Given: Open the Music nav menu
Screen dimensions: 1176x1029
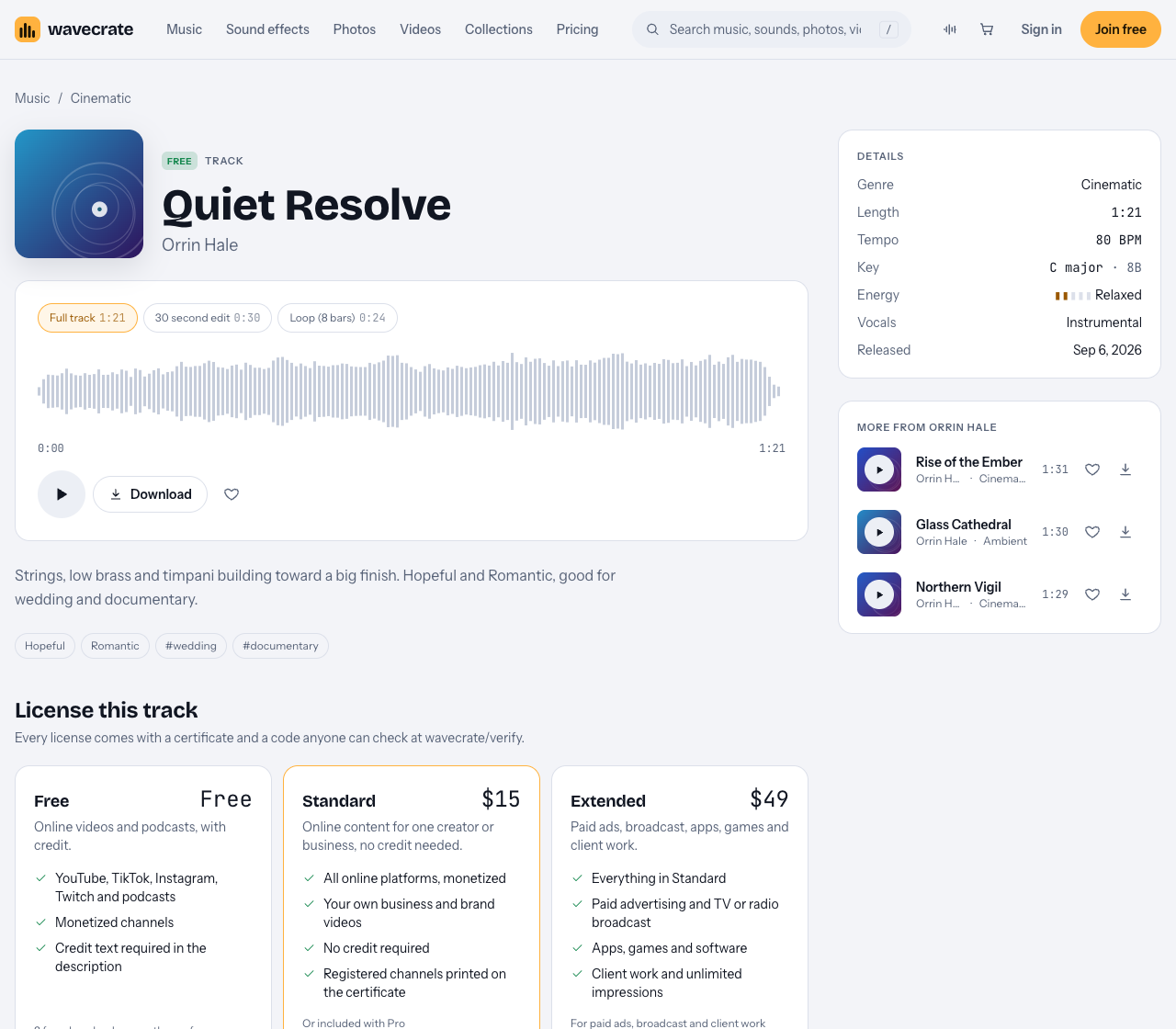Looking at the screenshot, I should pyautogui.click(x=184, y=29).
